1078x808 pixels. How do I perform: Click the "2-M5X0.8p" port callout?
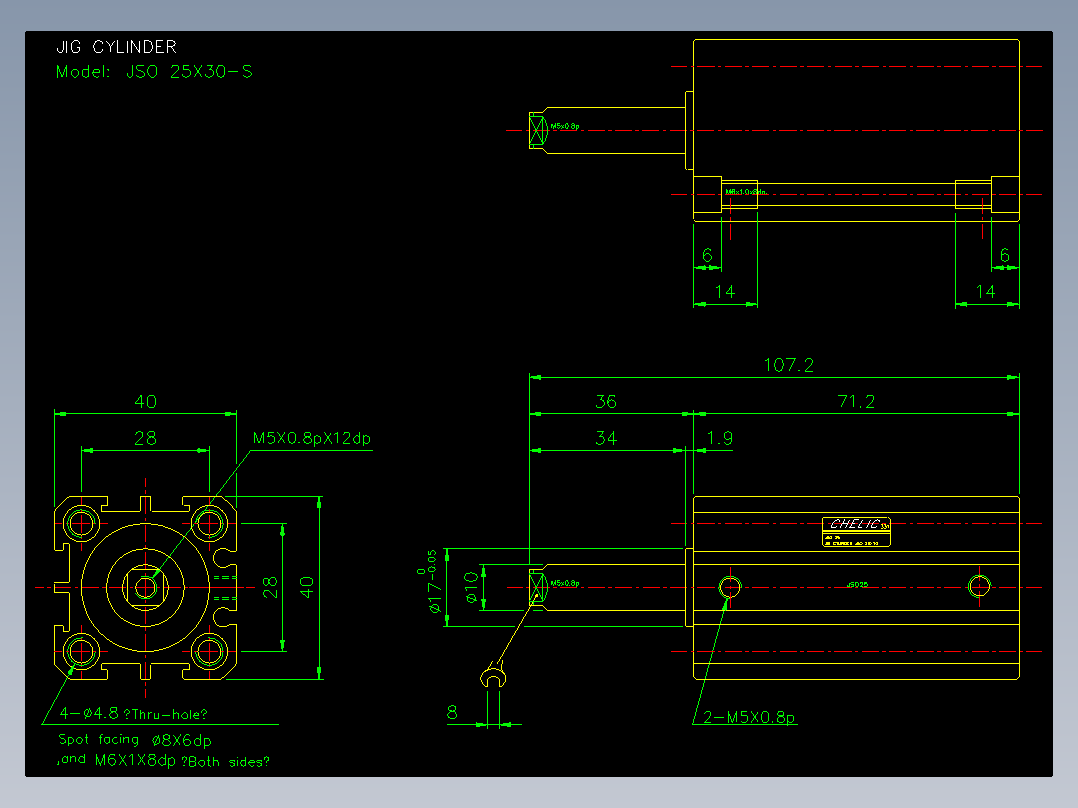(749, 717)
